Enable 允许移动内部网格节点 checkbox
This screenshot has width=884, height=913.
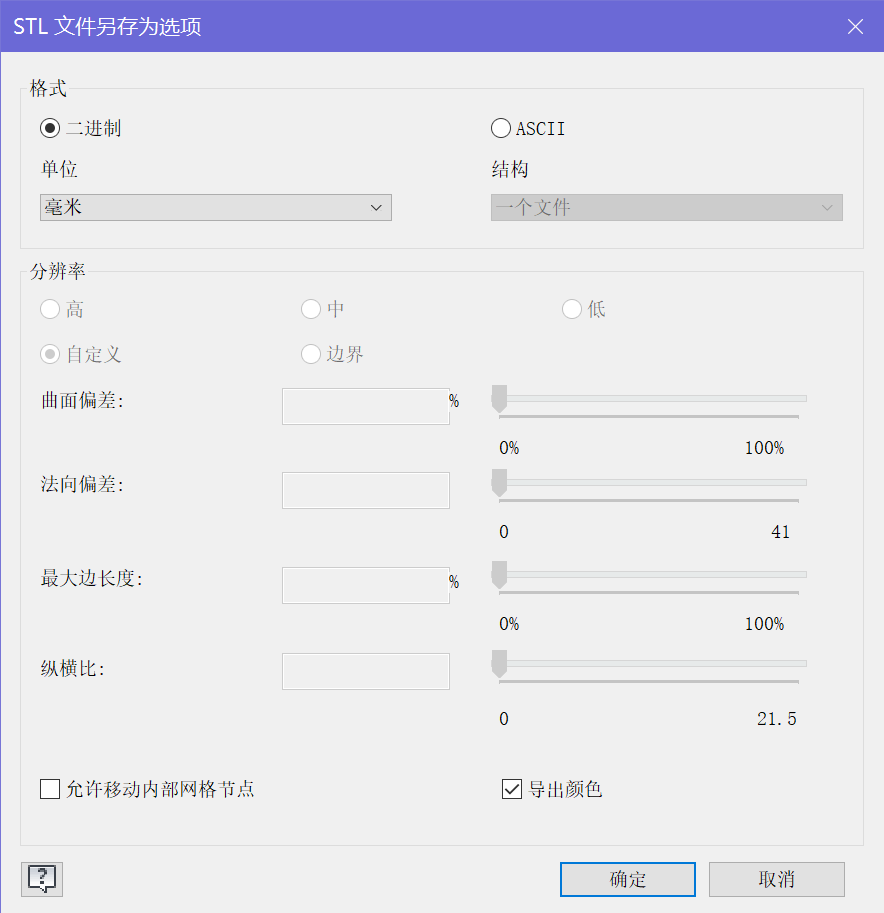(x=50, y=789)
